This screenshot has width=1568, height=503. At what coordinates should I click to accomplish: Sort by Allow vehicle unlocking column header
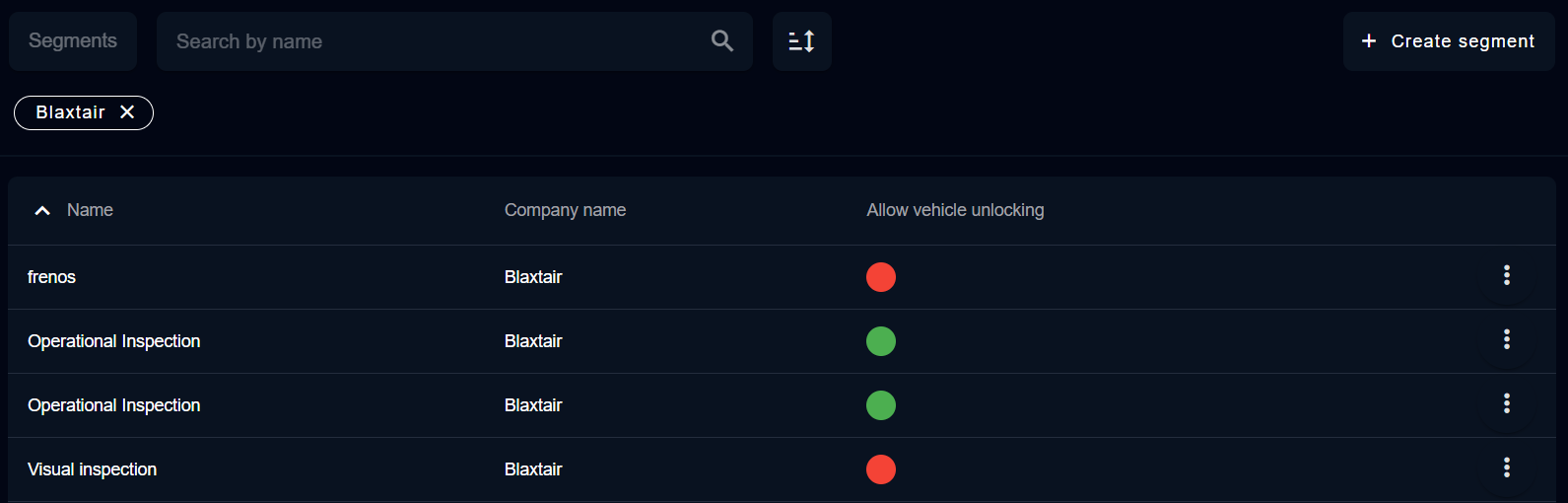click(955, 210)
